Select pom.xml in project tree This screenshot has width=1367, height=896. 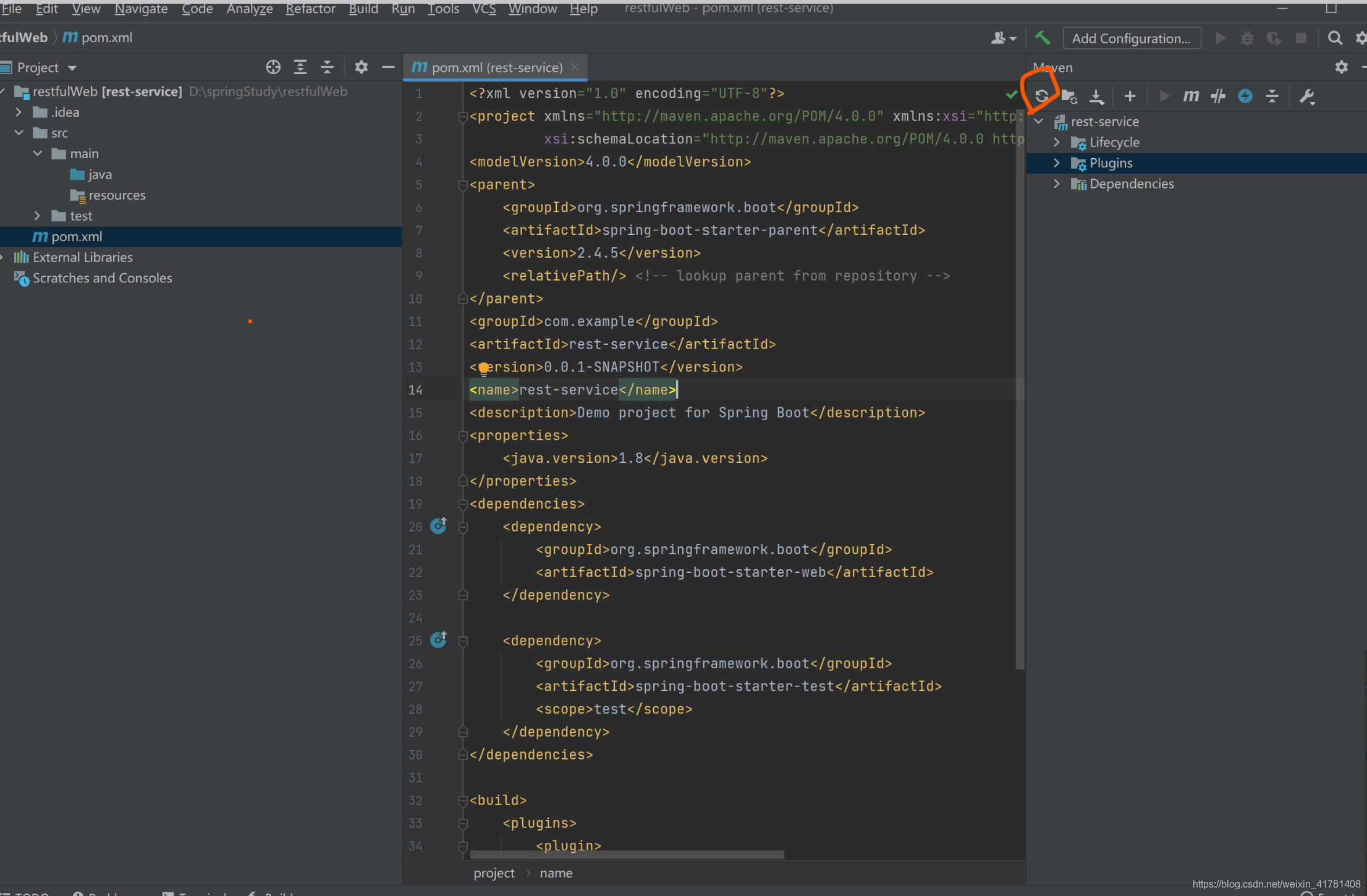point(67,237)
